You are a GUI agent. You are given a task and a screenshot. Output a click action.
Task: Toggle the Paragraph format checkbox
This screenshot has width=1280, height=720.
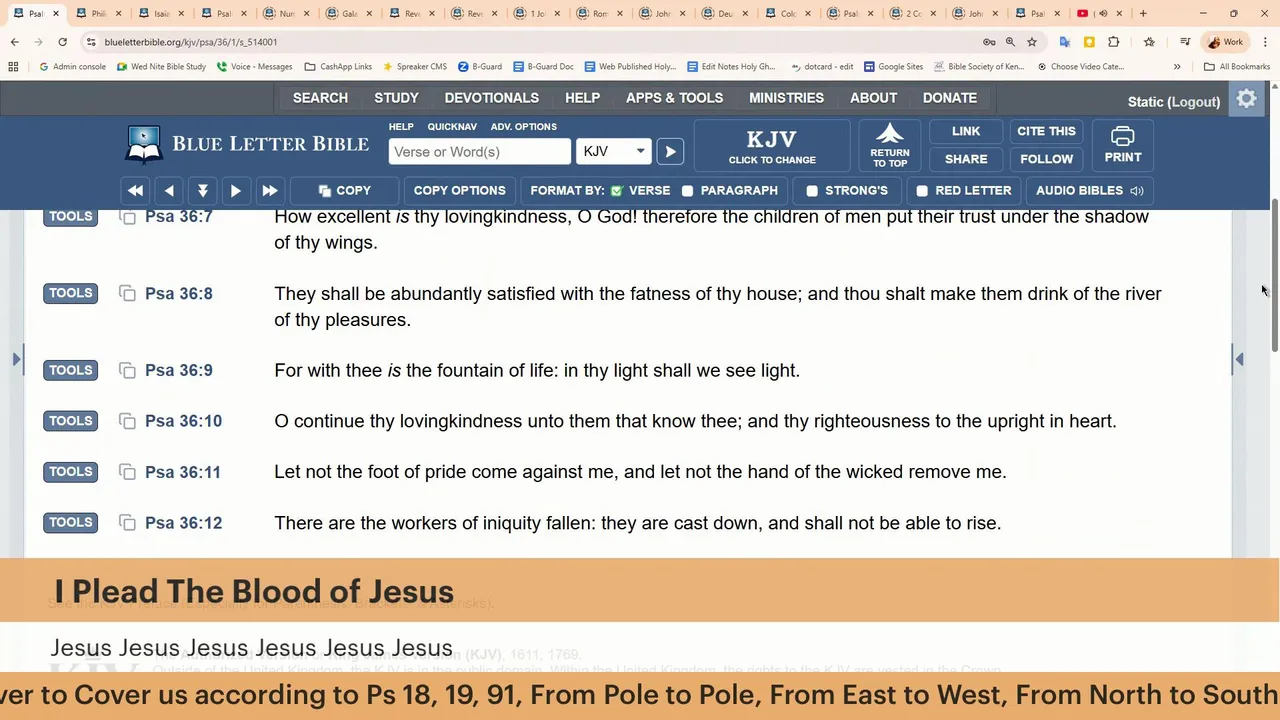pos(688,190)
